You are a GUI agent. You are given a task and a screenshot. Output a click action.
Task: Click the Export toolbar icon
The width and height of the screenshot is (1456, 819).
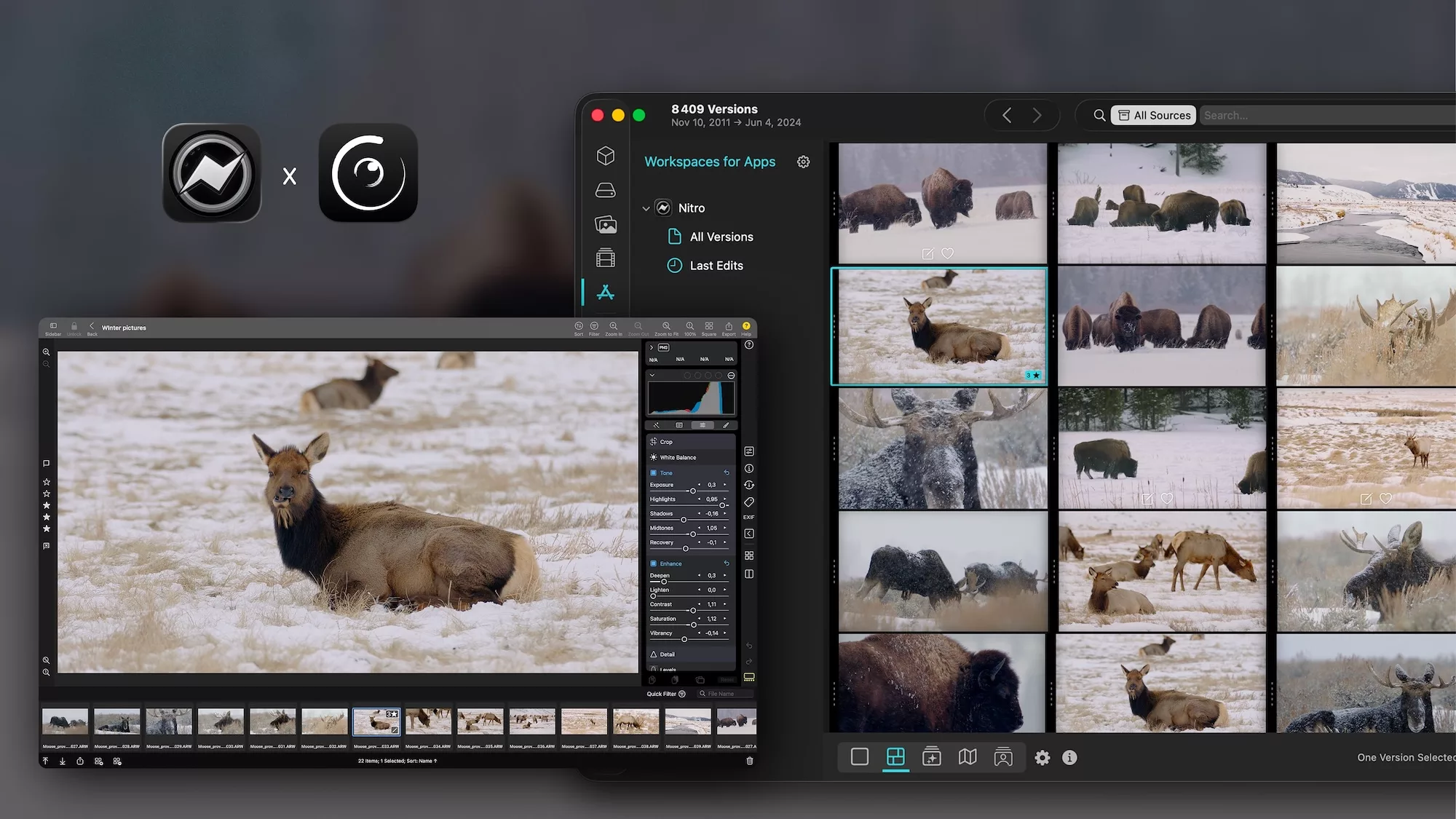point(728,327)
